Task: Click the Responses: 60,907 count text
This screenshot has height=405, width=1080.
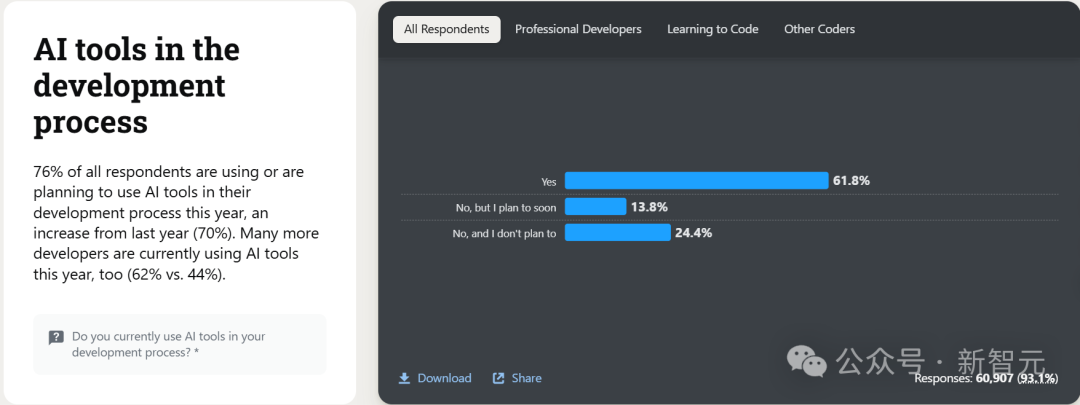Action: tap(986, 378)
